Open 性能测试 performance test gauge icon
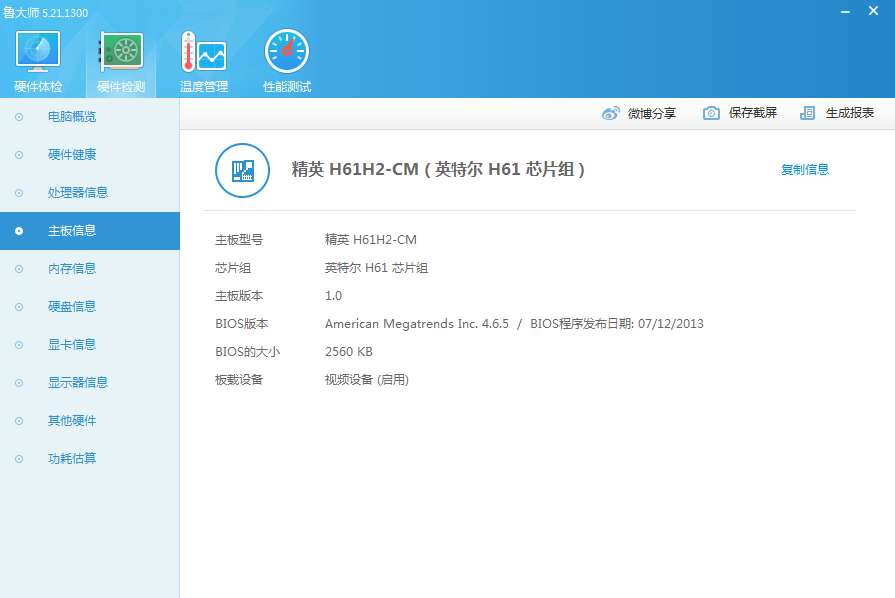 pos(287,51)
